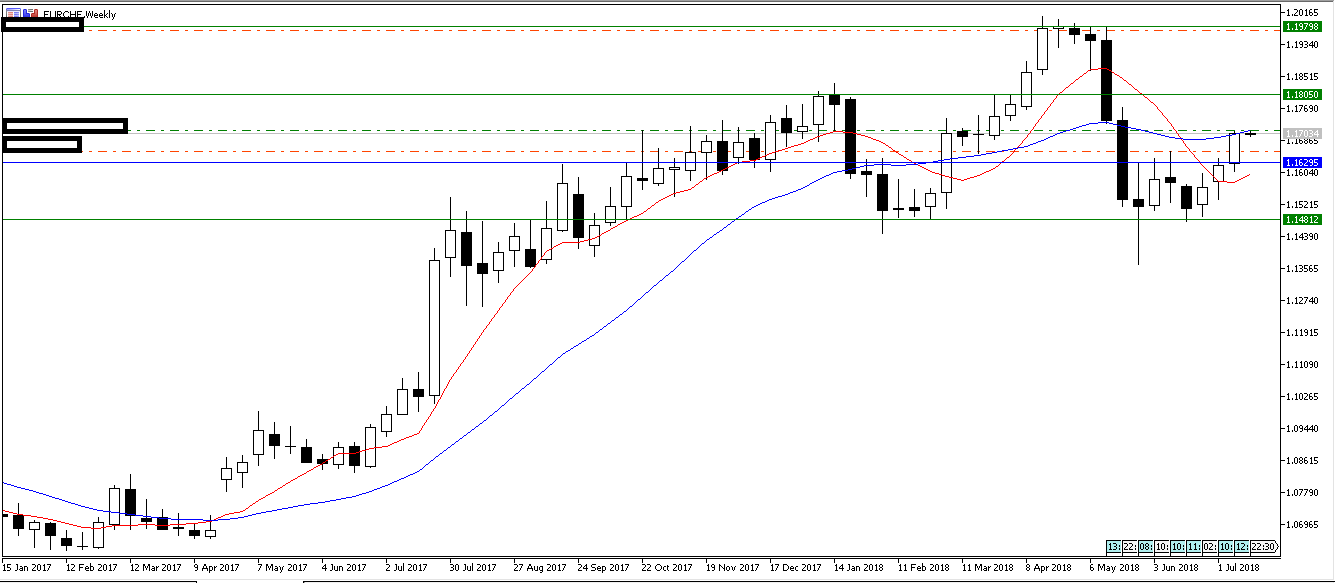
Task: Click the 1.07790 price scale value
Action: pos(1304,493)
